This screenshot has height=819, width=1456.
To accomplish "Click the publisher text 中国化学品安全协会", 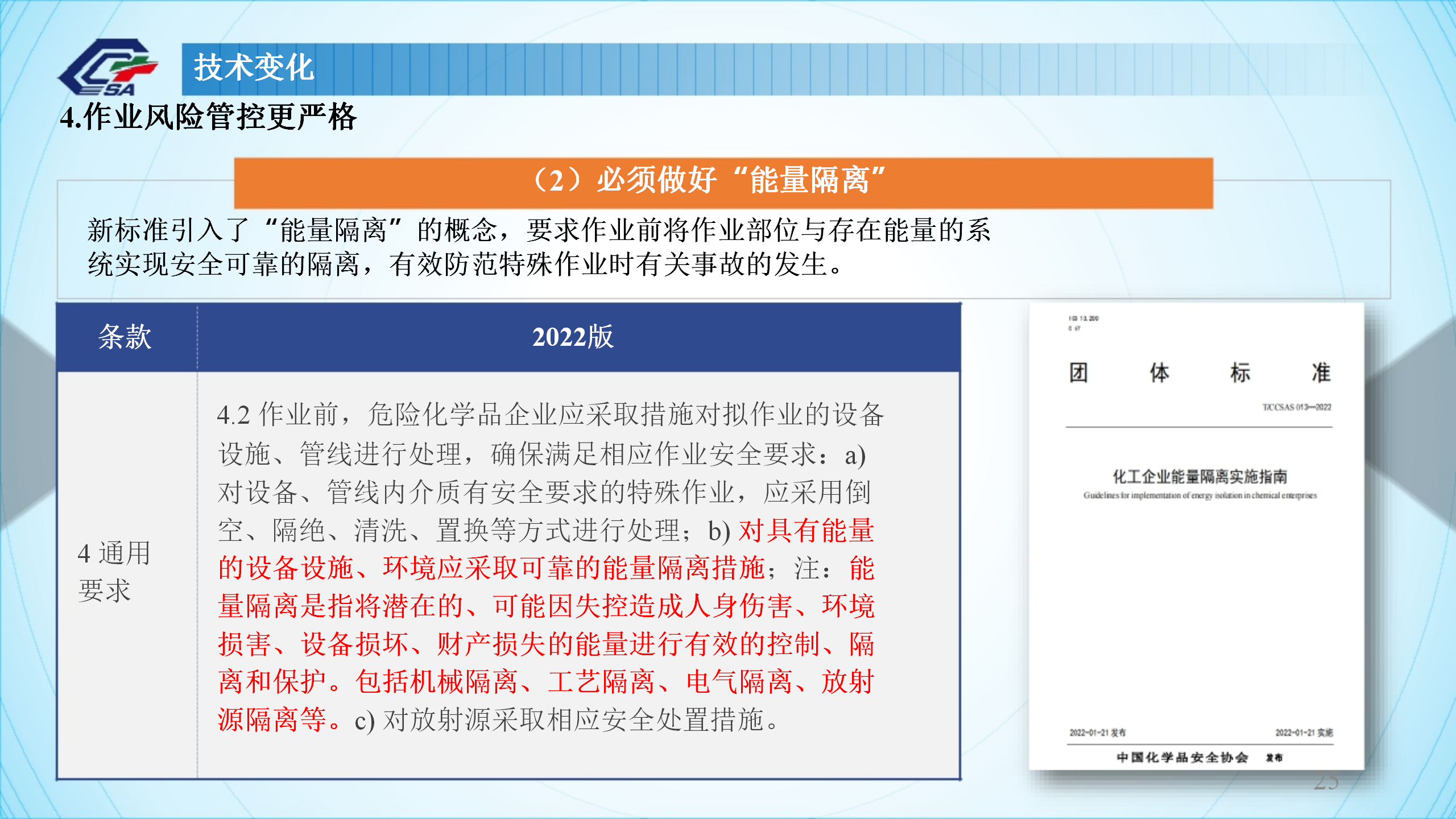I will click(x=1182, y=757).
